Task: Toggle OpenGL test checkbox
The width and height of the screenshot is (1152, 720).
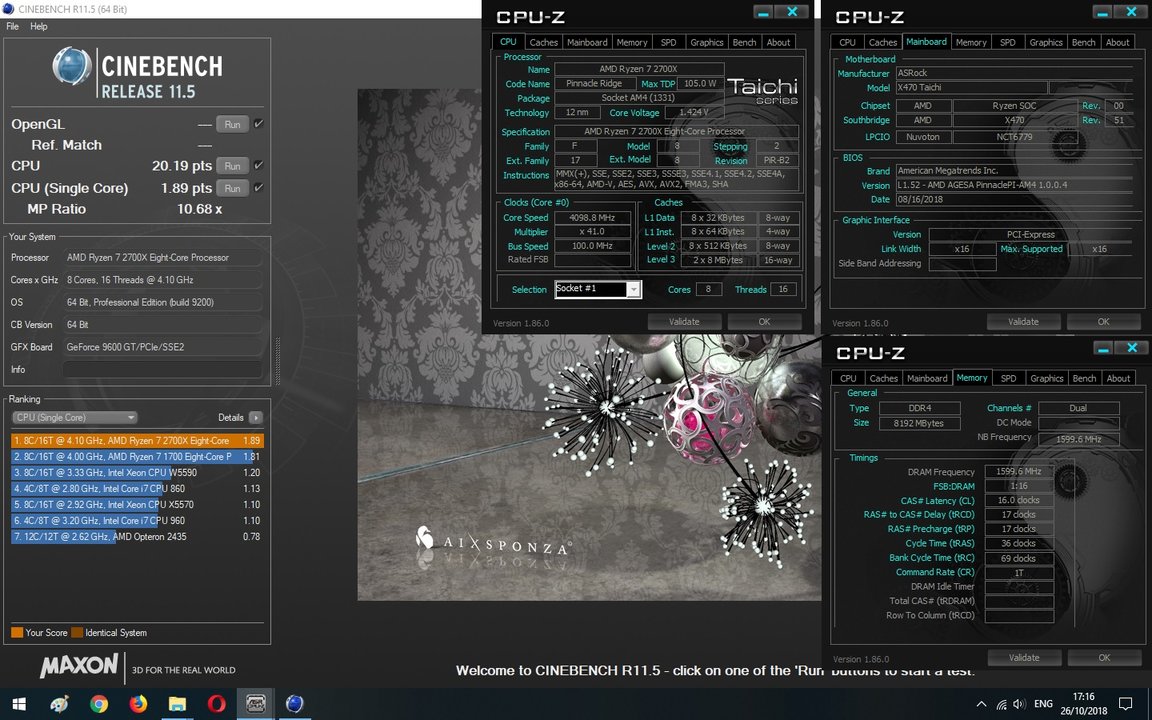Action: coord(259,124)
